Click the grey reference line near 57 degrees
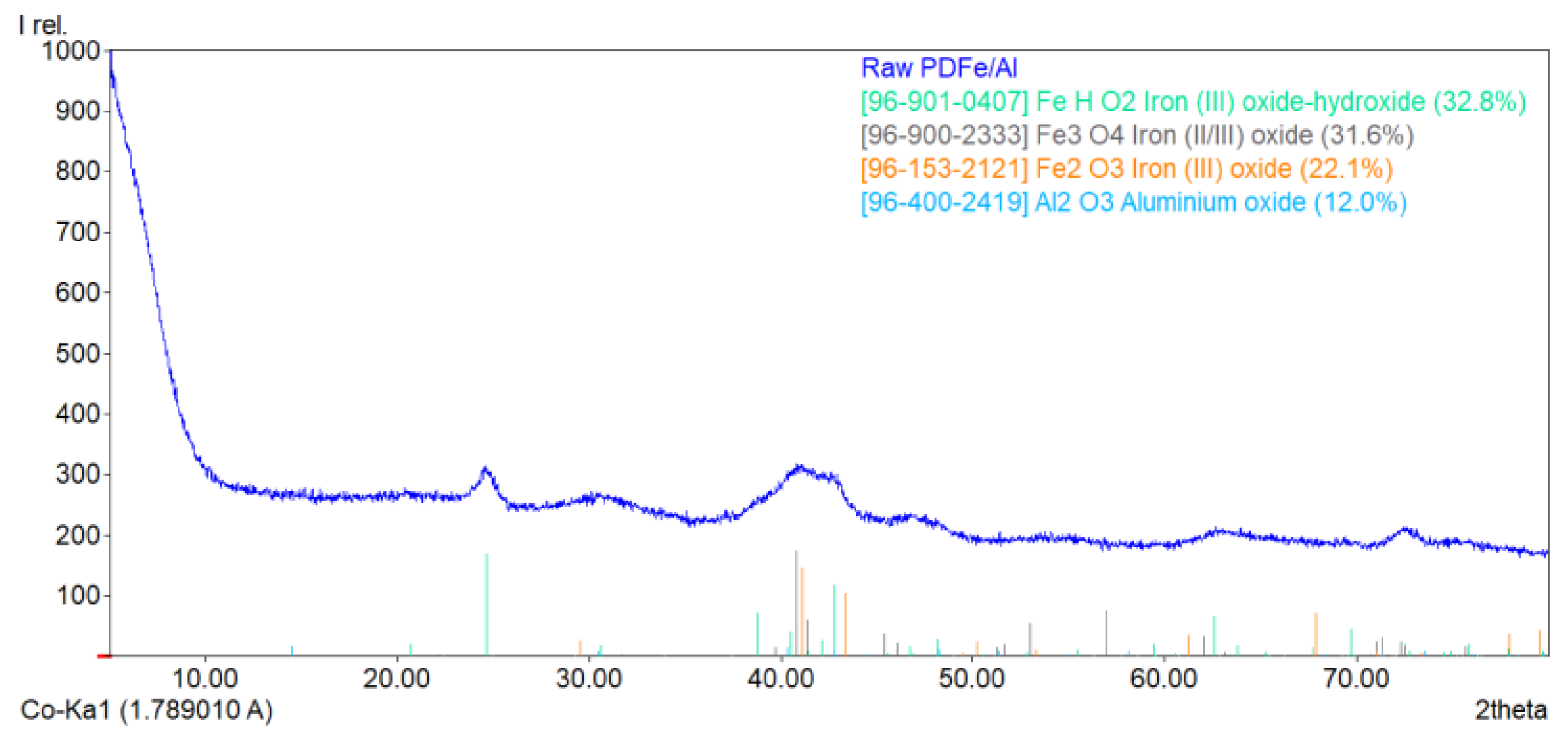 (1106, 632)
